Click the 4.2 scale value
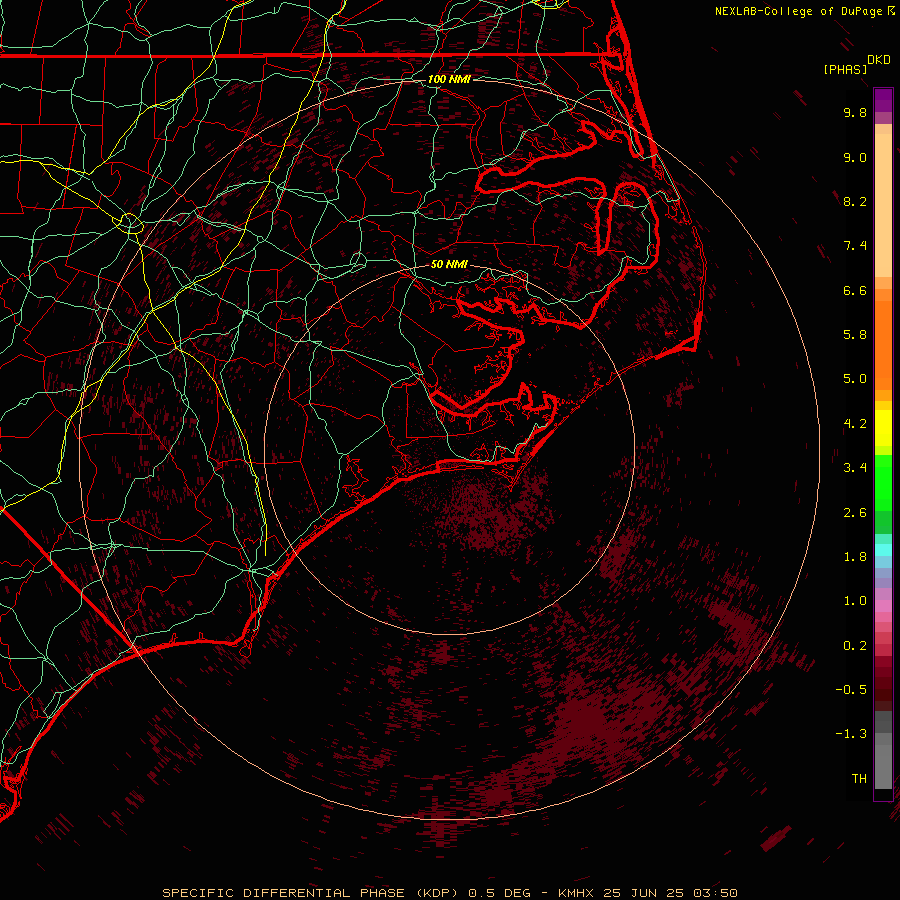The height and width of the screenshot is (900, 900). (855, 424)
